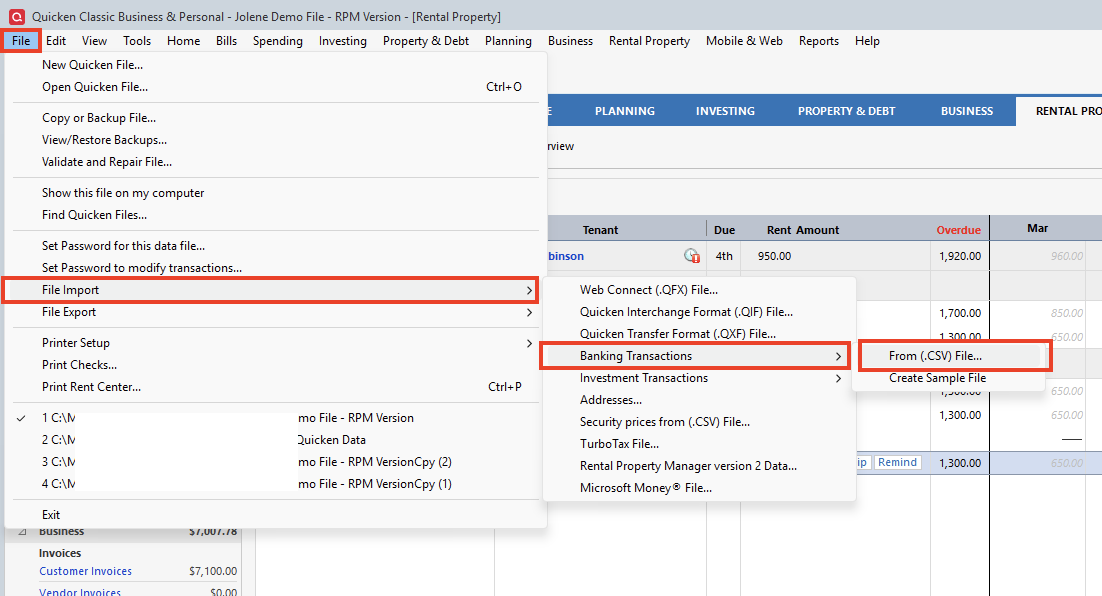Image resolution: width=1102 pixels, height=596 pixels.
Task: Open the Business menu in menu bar
Action: pos(570,41)
